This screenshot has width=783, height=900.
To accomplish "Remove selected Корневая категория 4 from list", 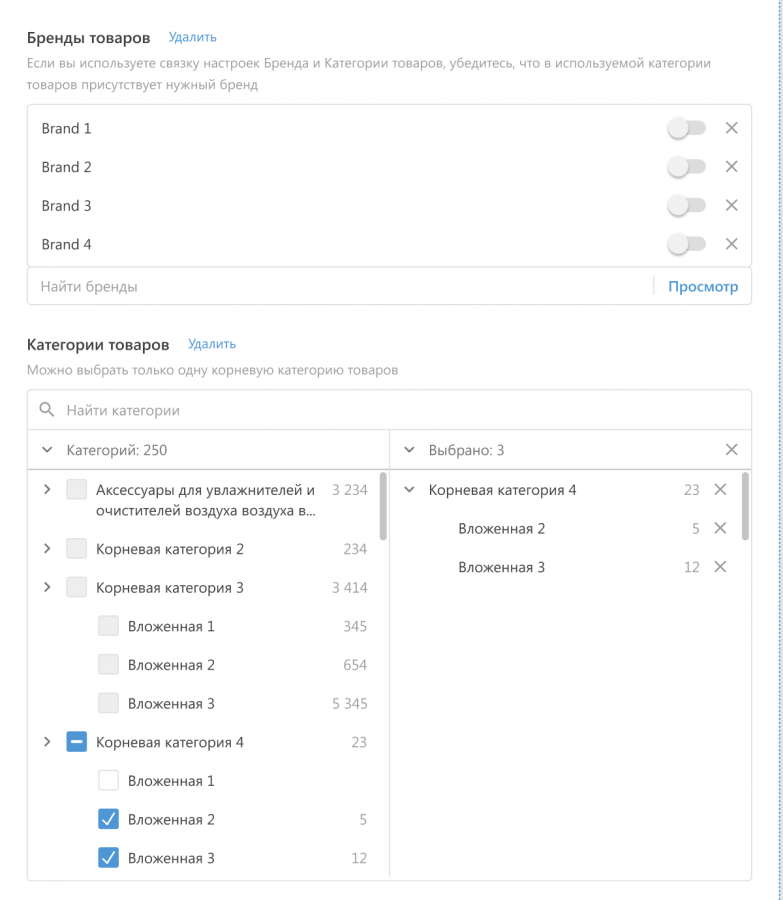I will click(x=720, y=490).
